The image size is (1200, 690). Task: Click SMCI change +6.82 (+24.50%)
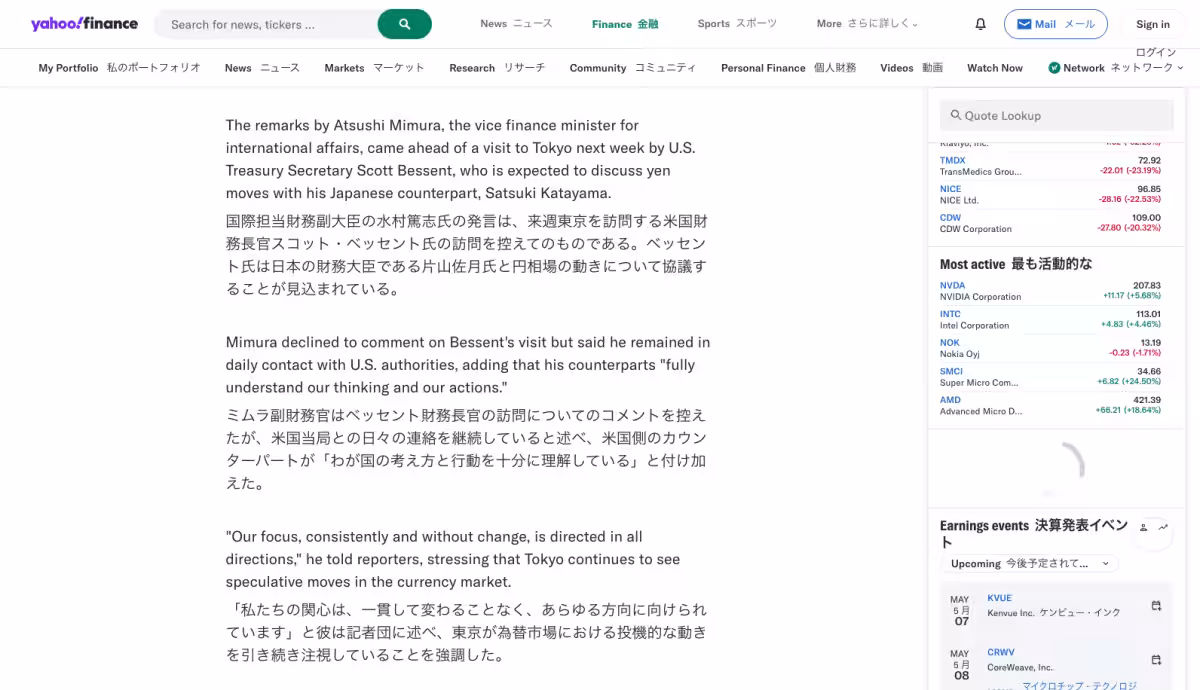(1129, 382)
